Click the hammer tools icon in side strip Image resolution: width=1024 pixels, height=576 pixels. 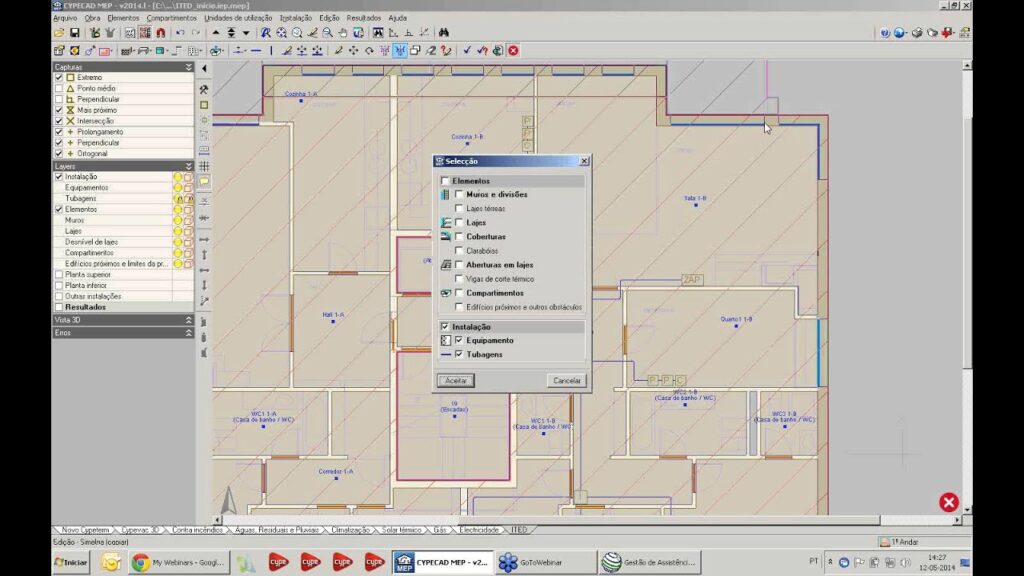pyautogui.click(x=204, y=89)
